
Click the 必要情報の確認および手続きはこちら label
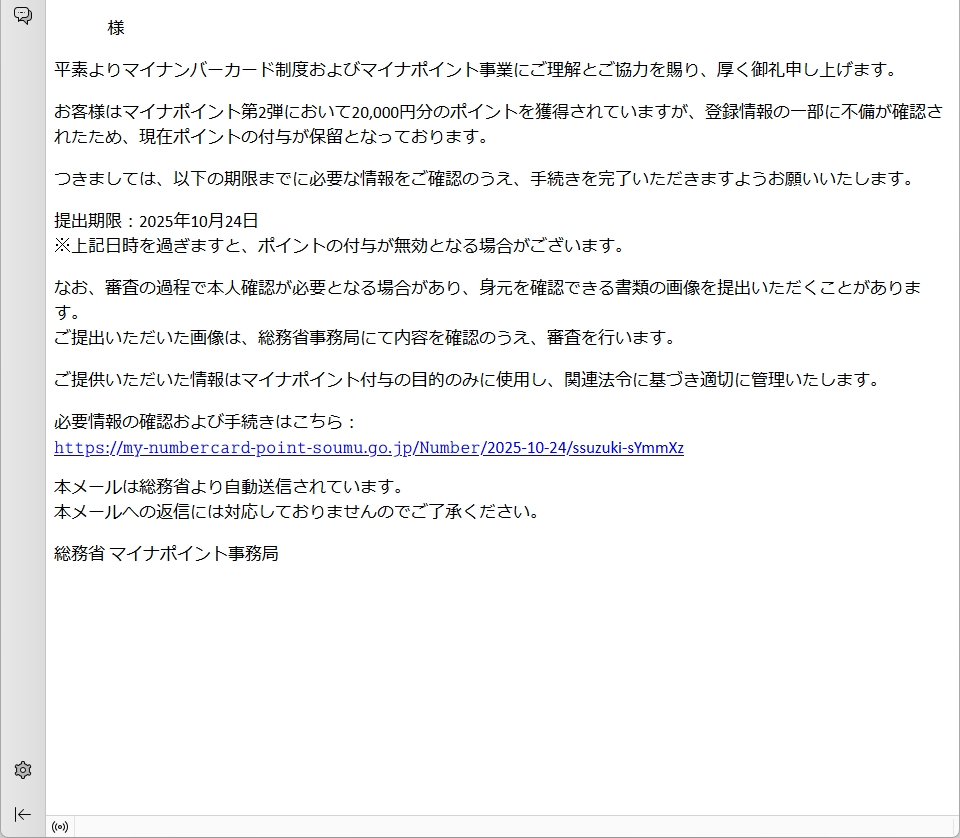tap(205, 422)
